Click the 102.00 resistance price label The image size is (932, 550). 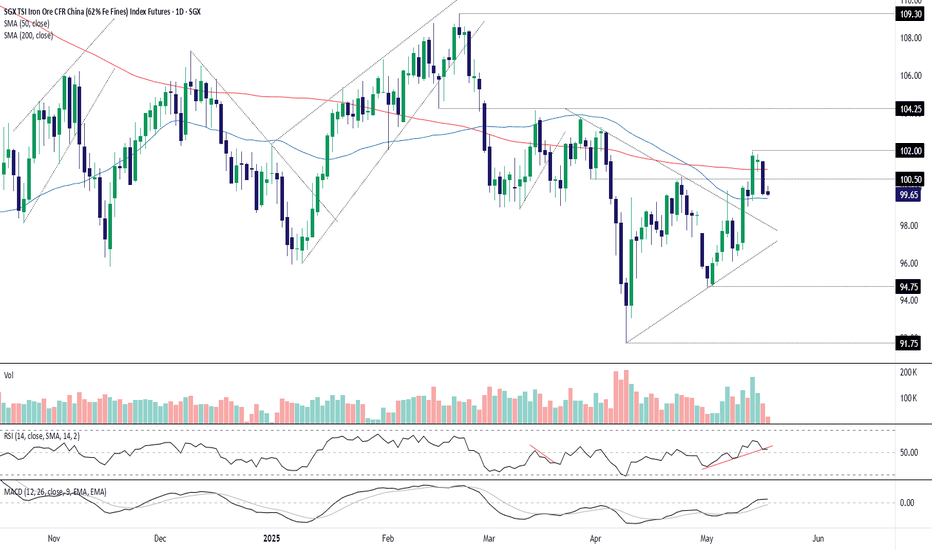(x=910, y=151)
